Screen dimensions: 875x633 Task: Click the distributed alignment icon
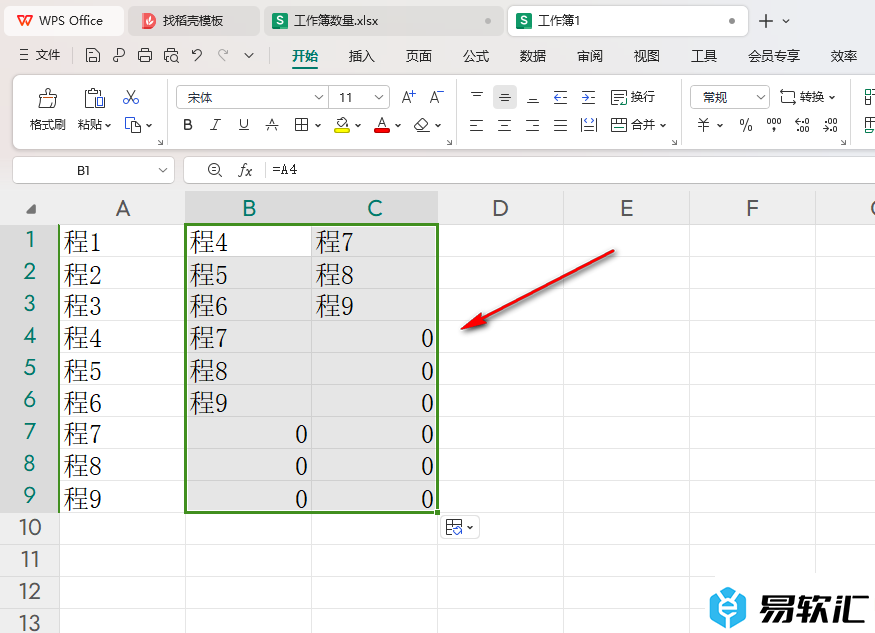point(589,125)
